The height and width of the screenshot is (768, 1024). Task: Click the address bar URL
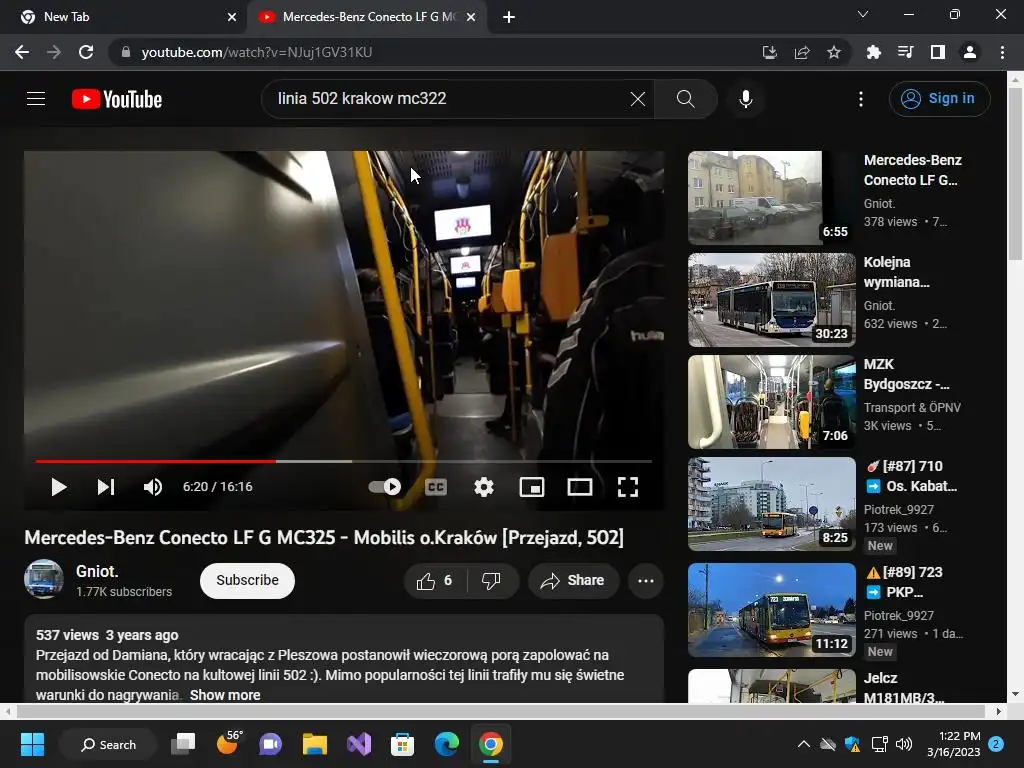256,52
